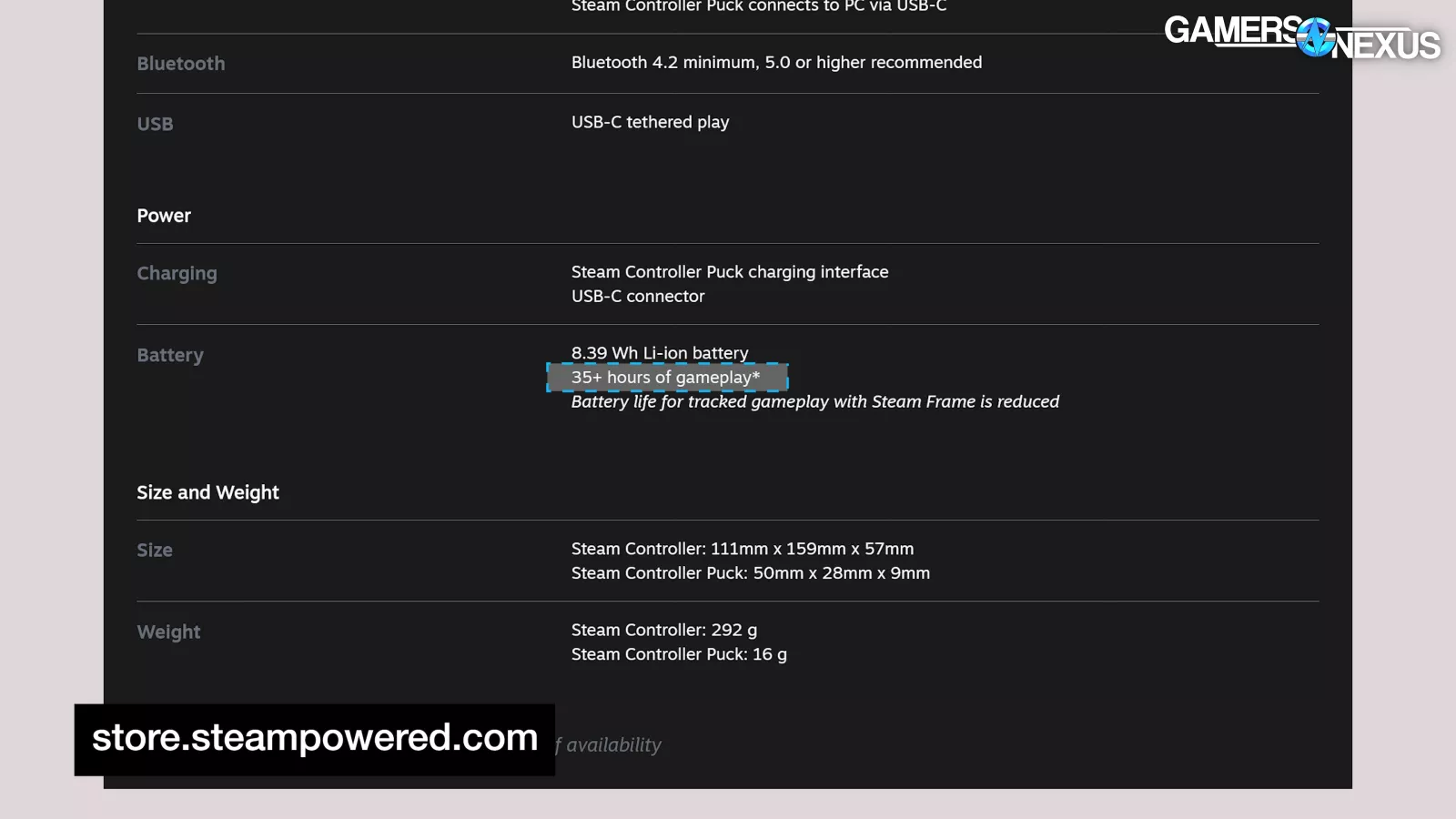The width and height of the screenshot is (1456, 819).
Task: Select the "USB-C tethered play" value
Action: click(650, 122)
